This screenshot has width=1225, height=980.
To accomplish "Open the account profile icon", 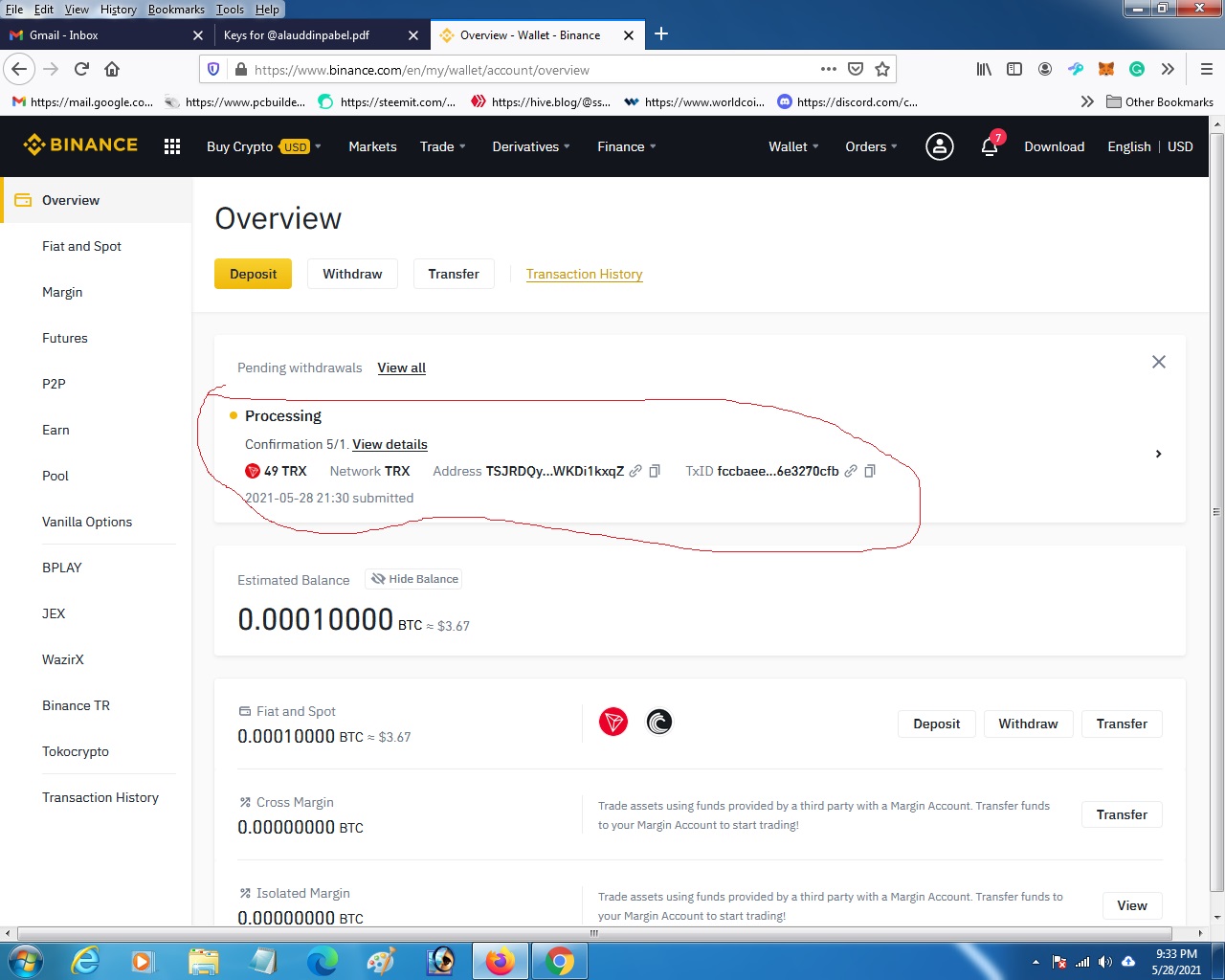I will pos(940,146).
